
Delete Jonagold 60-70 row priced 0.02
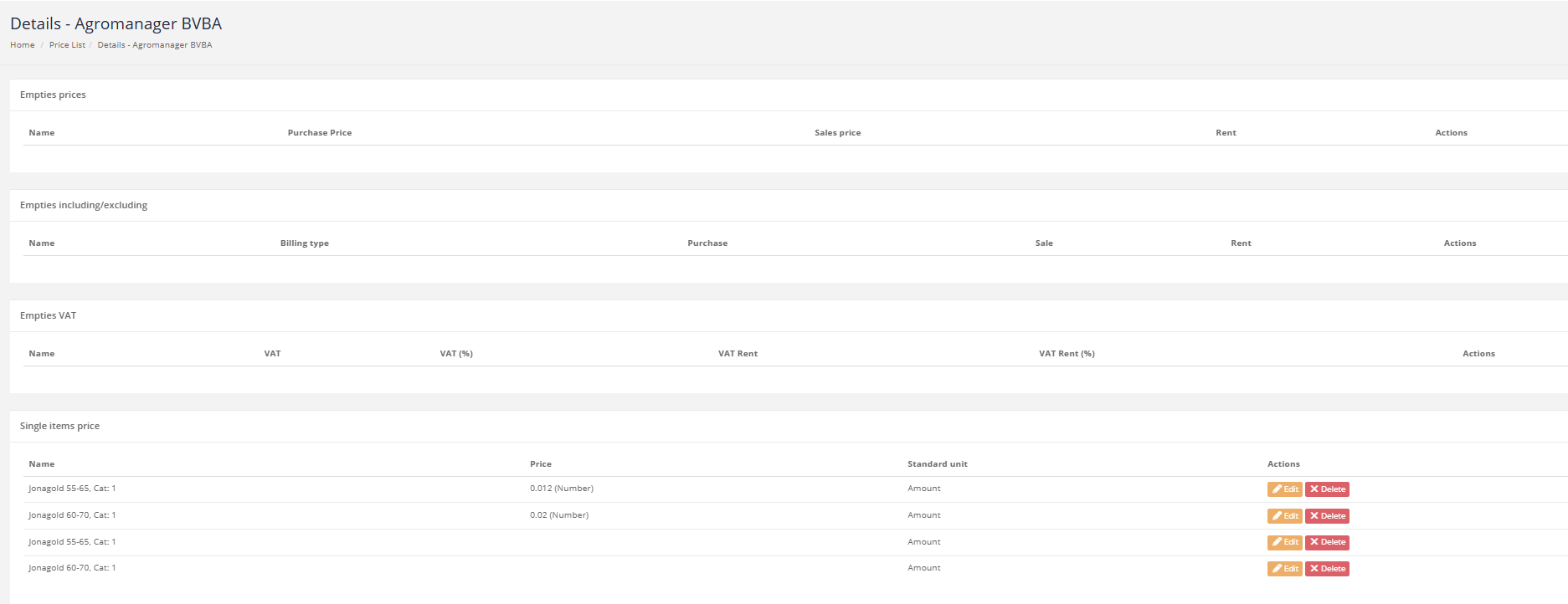[1327, 516]
